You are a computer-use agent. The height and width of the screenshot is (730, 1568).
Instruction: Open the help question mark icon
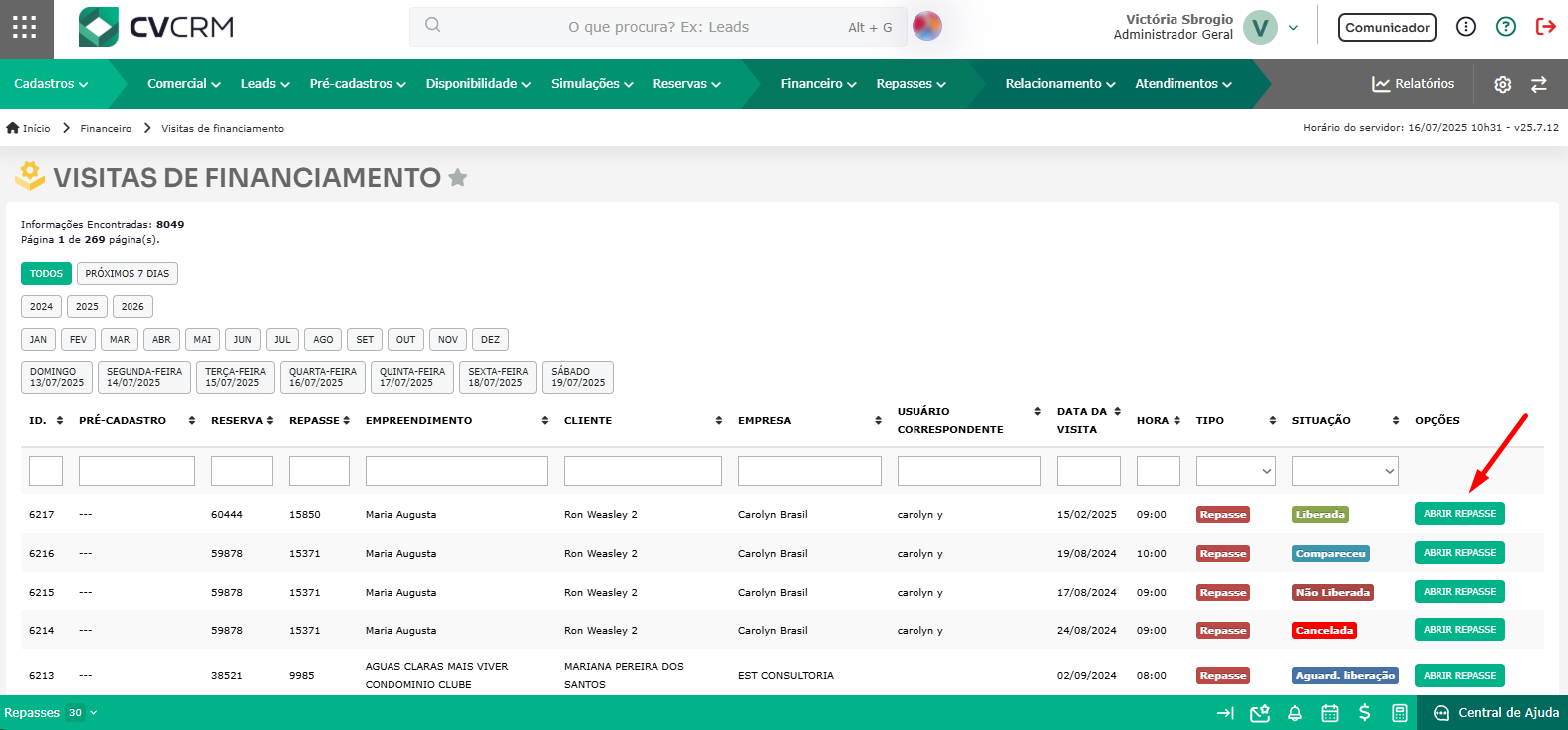pyautogui.click(x=1506, y=27)
